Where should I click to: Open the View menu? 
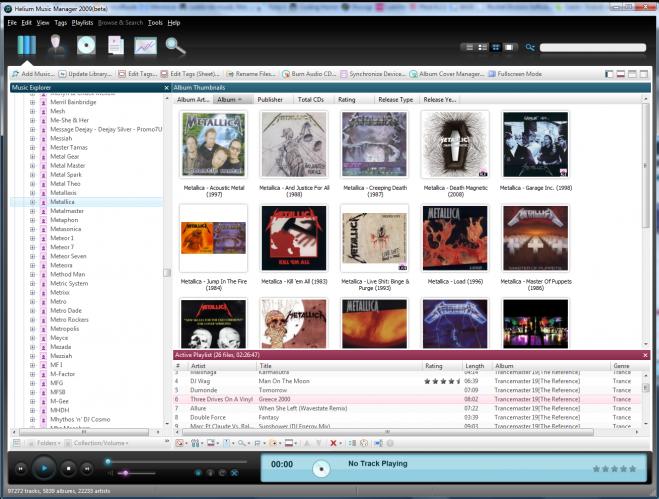42,23
